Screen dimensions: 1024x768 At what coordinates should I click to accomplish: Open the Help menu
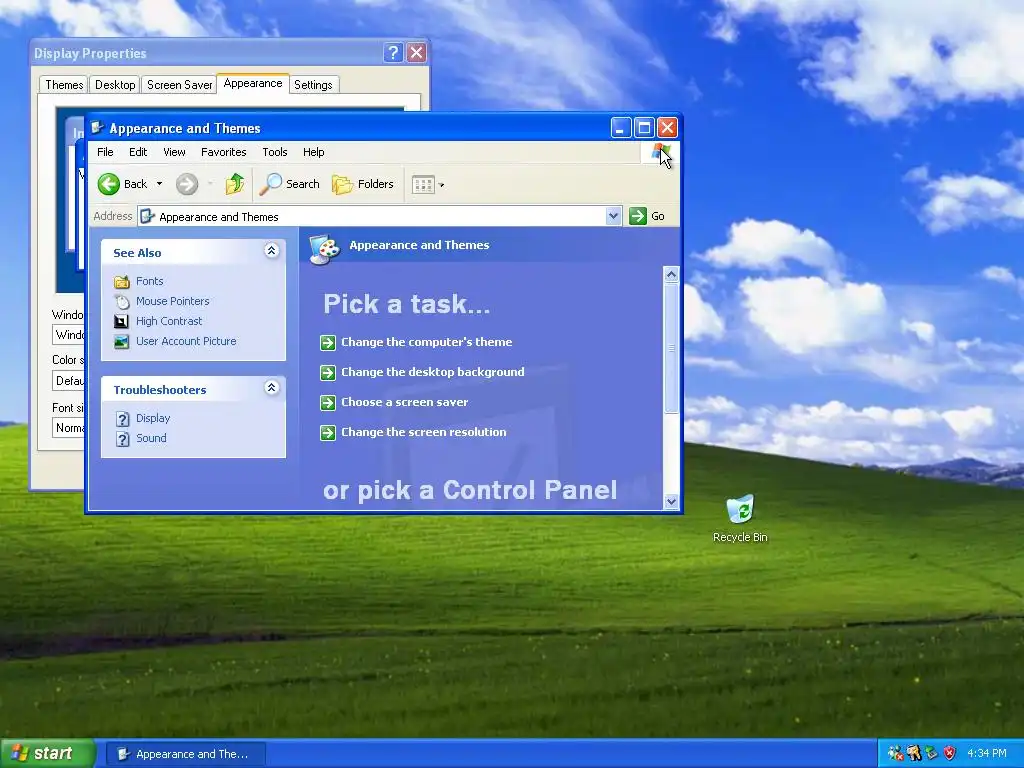coord(313,152)
